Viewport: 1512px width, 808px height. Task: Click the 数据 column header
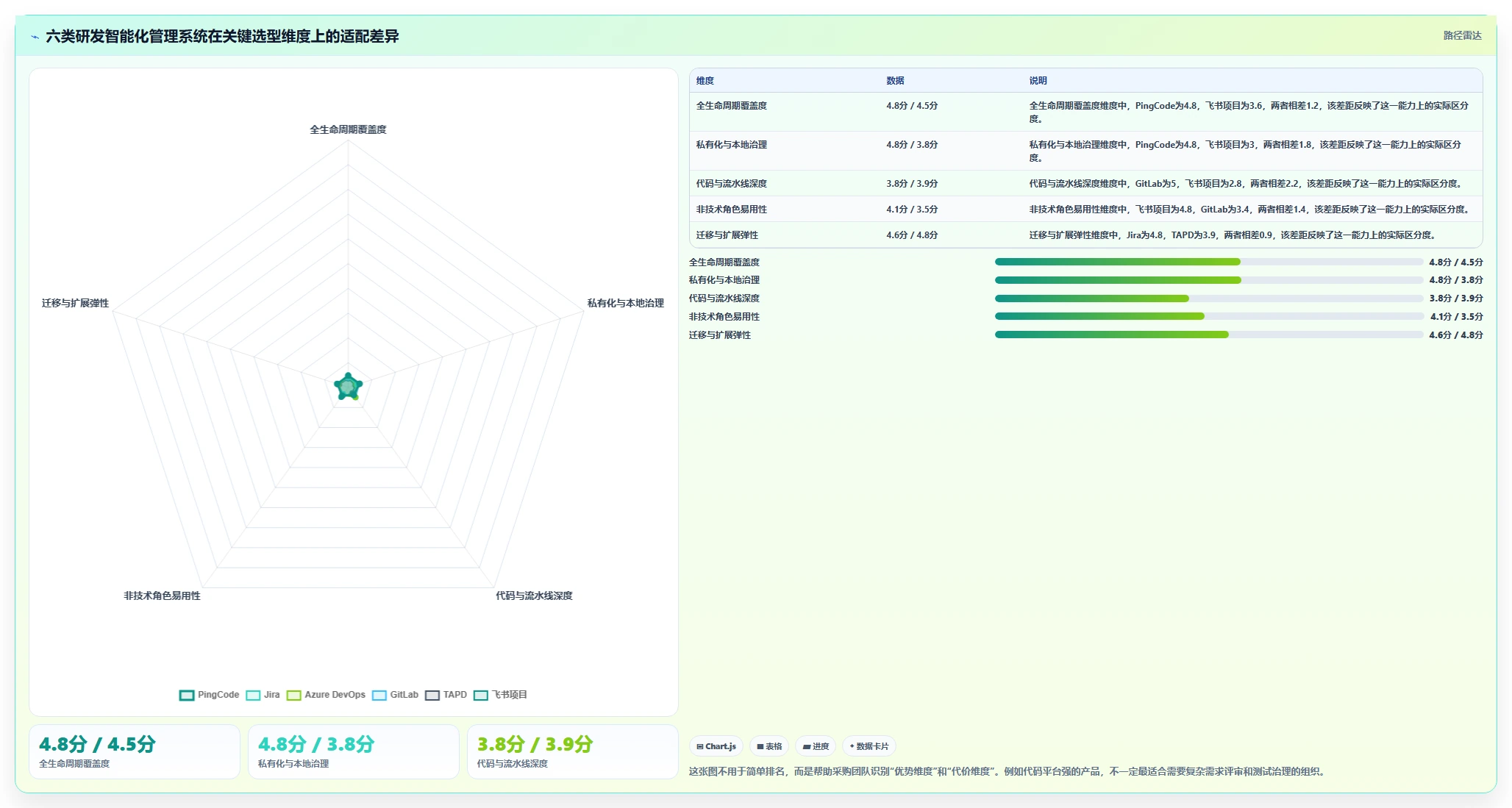[895, 81]
